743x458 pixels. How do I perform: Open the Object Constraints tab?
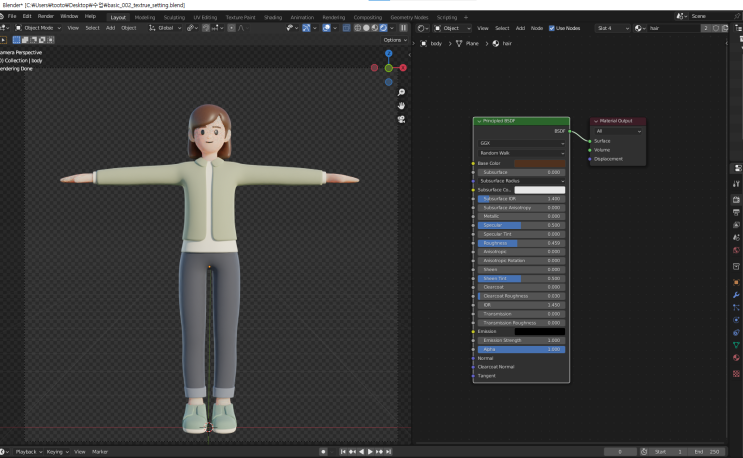point(736,332)
